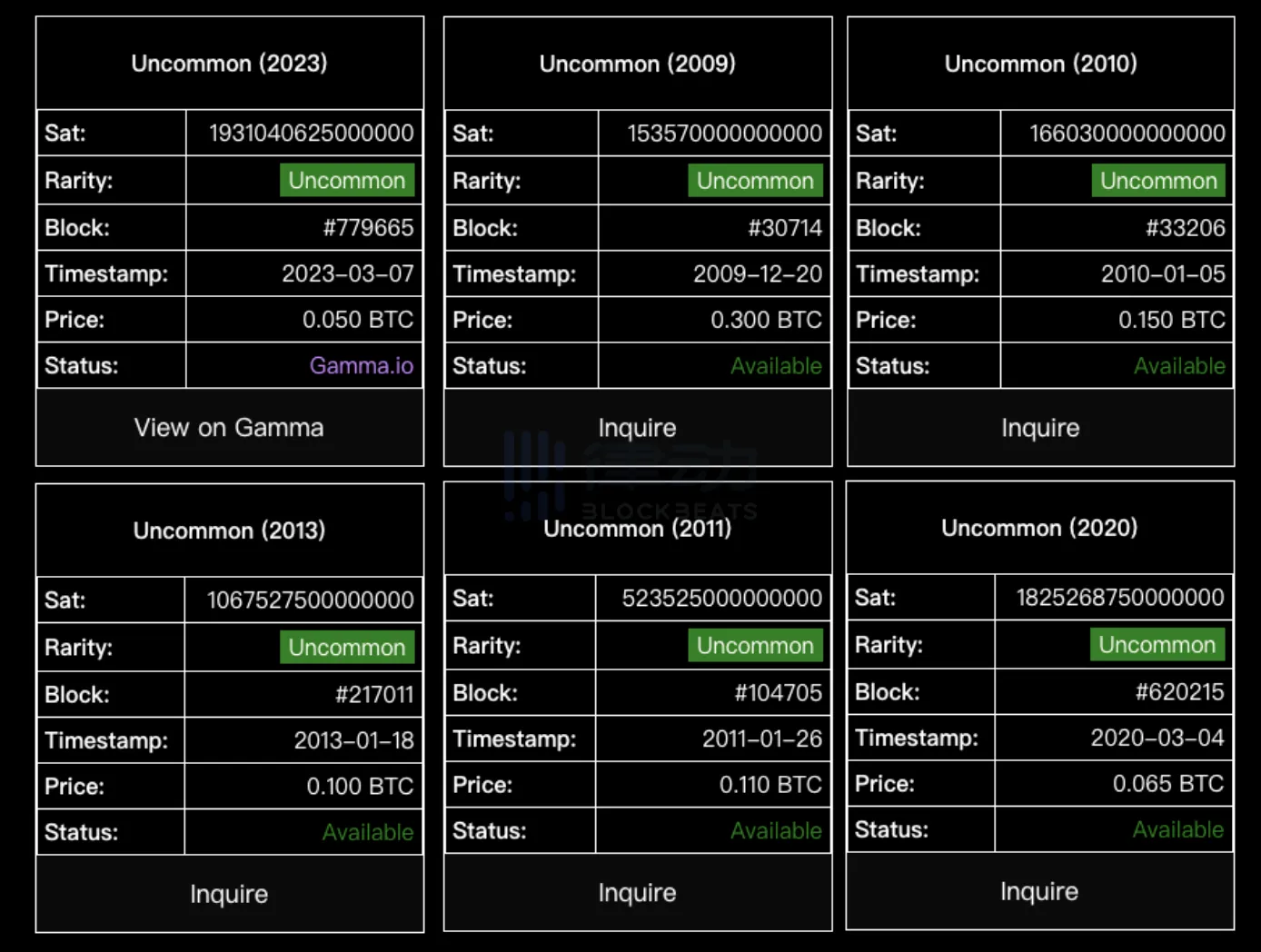
Task: Click Inquire under the Uncommon (2013) card
Action: [x=229, y=894]
